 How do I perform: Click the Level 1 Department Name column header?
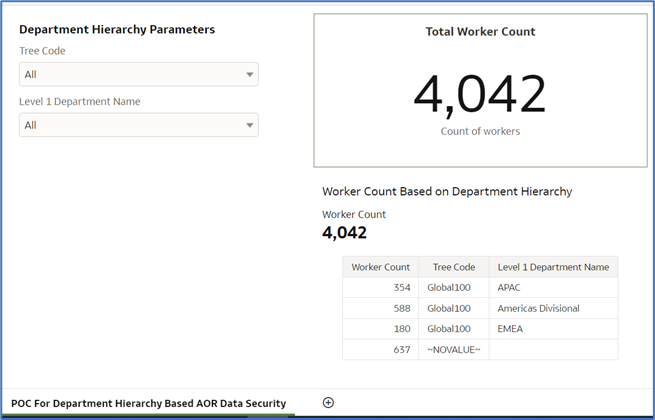[553, 267]
